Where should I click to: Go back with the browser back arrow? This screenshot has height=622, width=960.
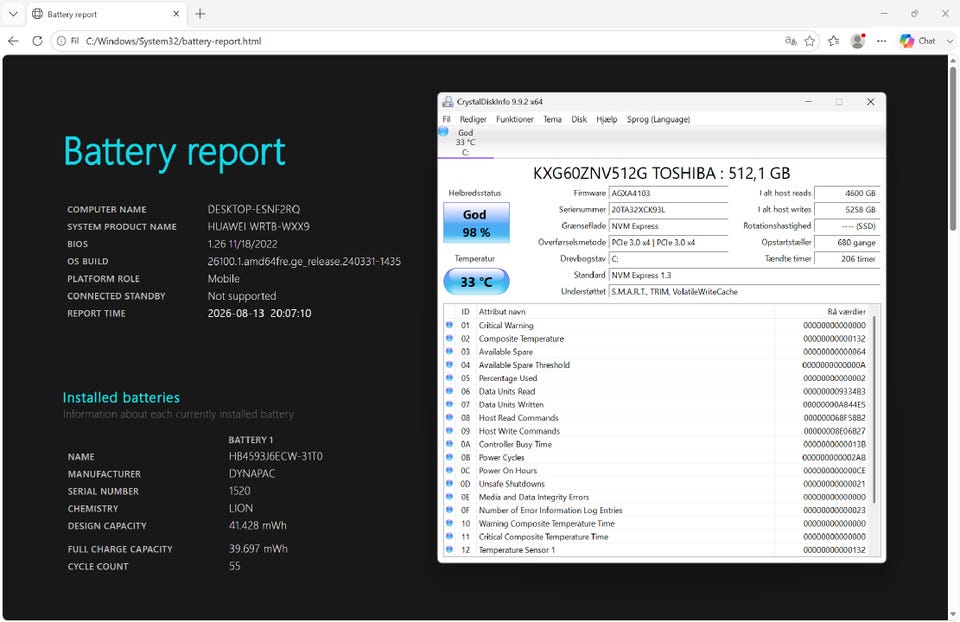(13, 41)
